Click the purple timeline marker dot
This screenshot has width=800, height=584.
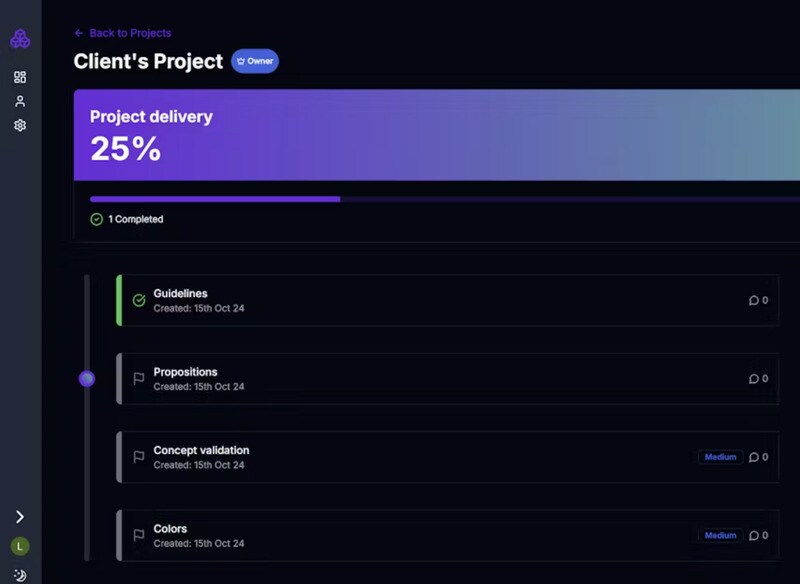tap(87, 378)
